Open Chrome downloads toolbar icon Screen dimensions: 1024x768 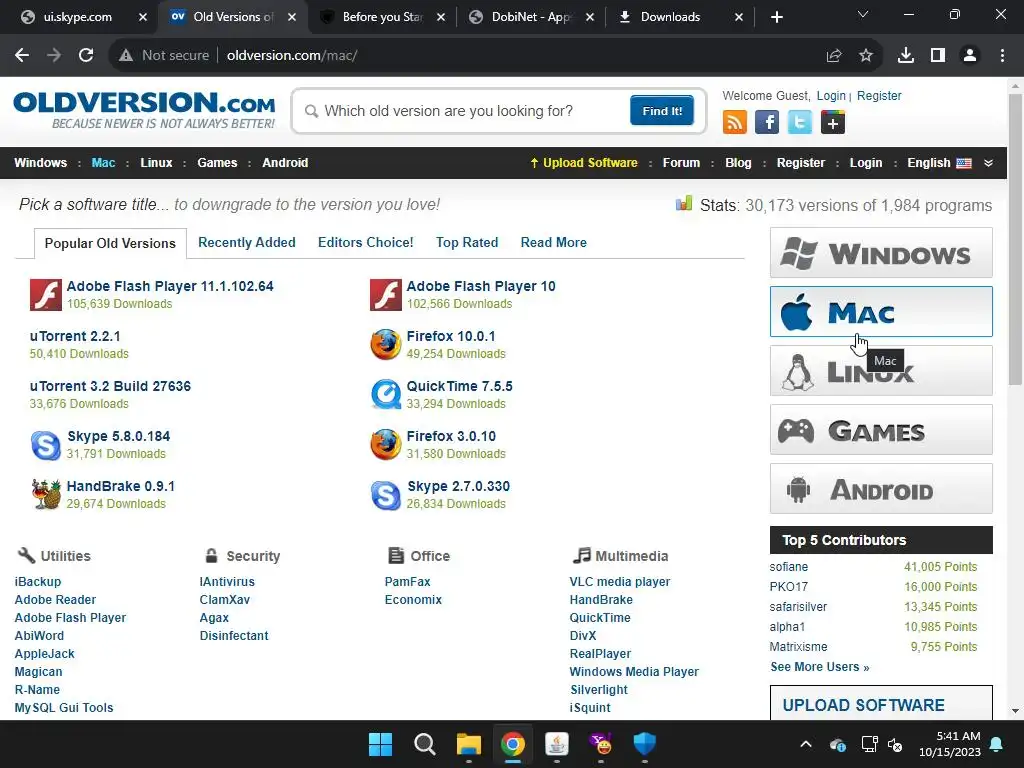tap(906, 56)
